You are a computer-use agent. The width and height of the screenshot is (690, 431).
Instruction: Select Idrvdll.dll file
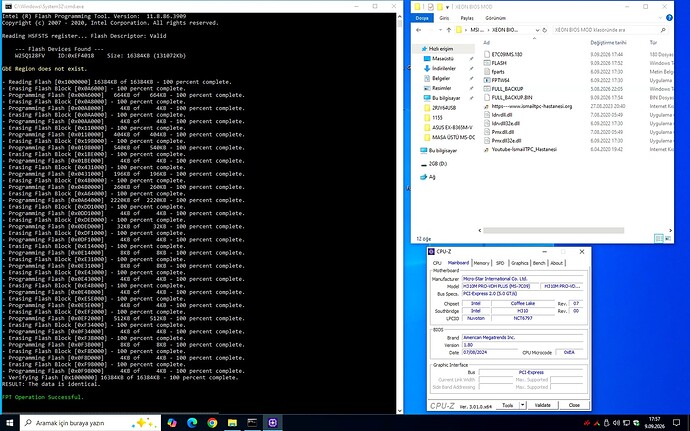point(502,114)
